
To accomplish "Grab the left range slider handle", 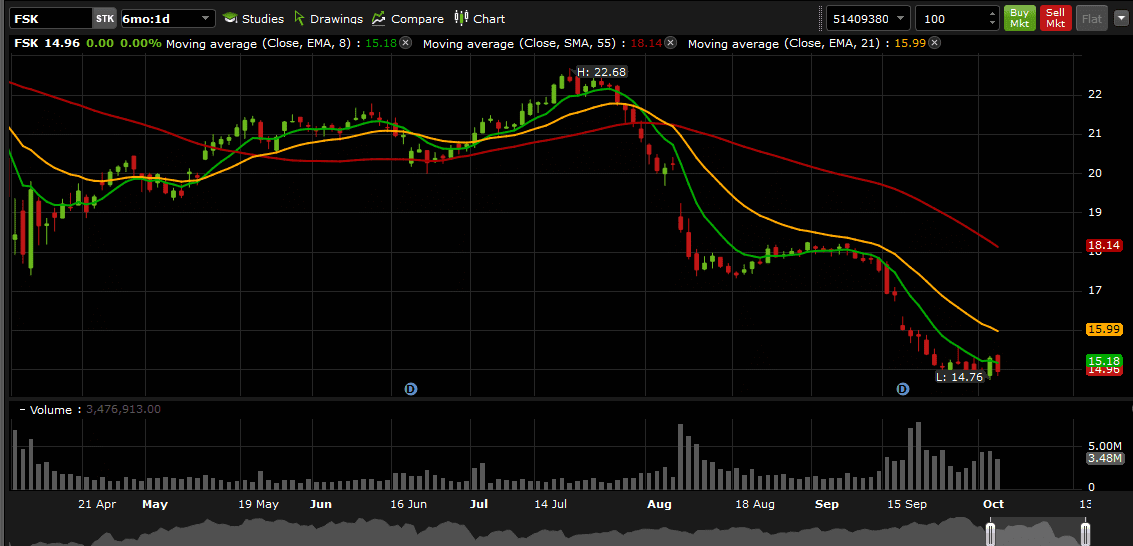I will [x=991, y=533].
